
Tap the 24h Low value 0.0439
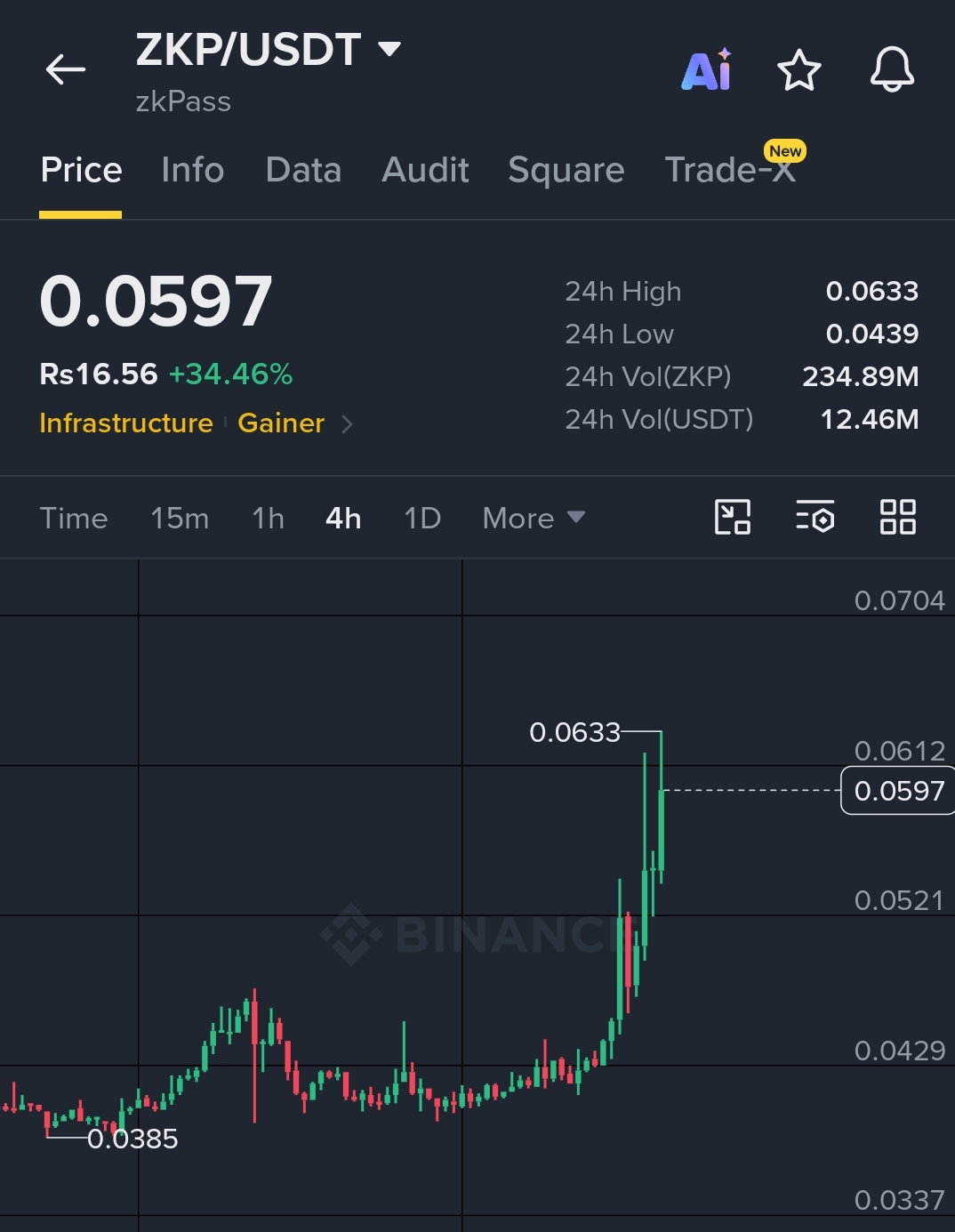[871, 334]
